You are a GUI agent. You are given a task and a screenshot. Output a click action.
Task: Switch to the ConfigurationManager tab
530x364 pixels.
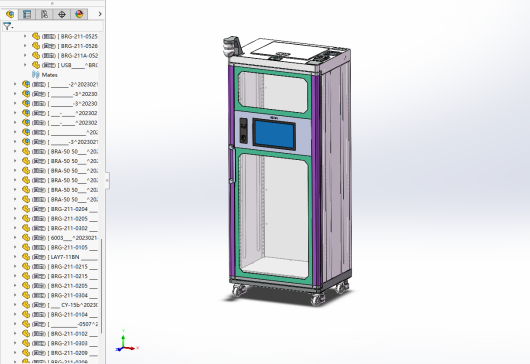44,14
